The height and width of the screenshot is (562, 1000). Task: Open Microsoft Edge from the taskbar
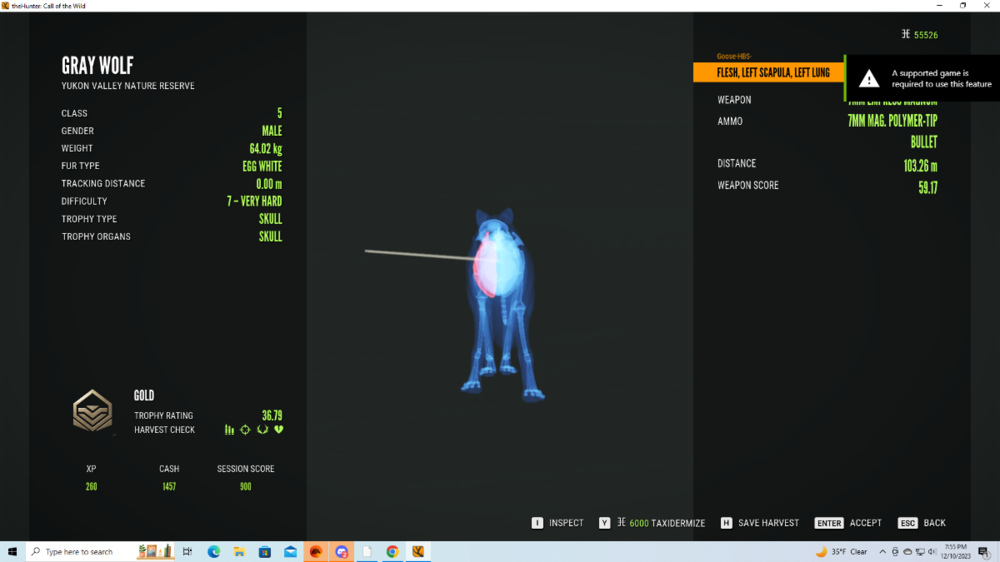213,552
